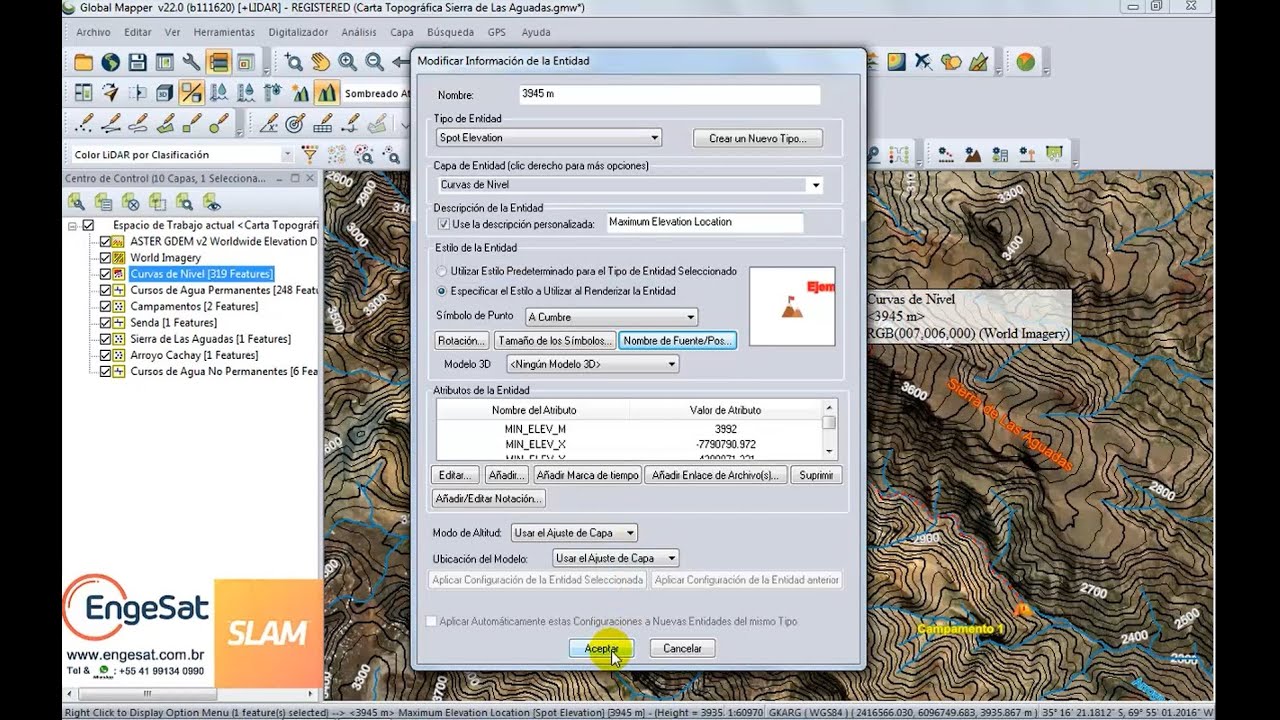The width and height of the screenshot is (1280, 720).
Task: Toggle the Control Center layers-stack icon
Action: pos(218,62)
